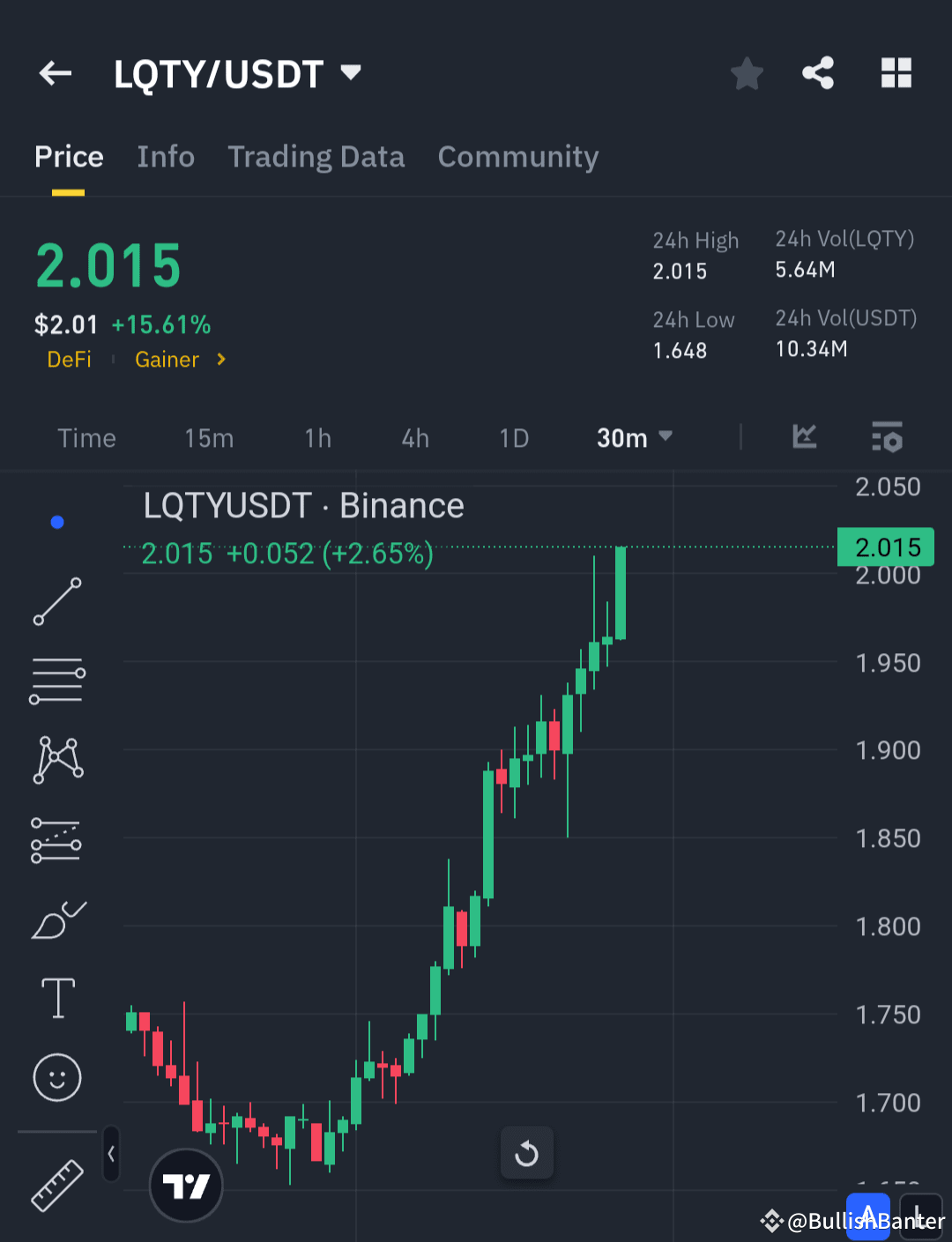This screenshot has width=952, height=1242.
Task: Select the emoji sticker tool
Action: coord(56,1076)
